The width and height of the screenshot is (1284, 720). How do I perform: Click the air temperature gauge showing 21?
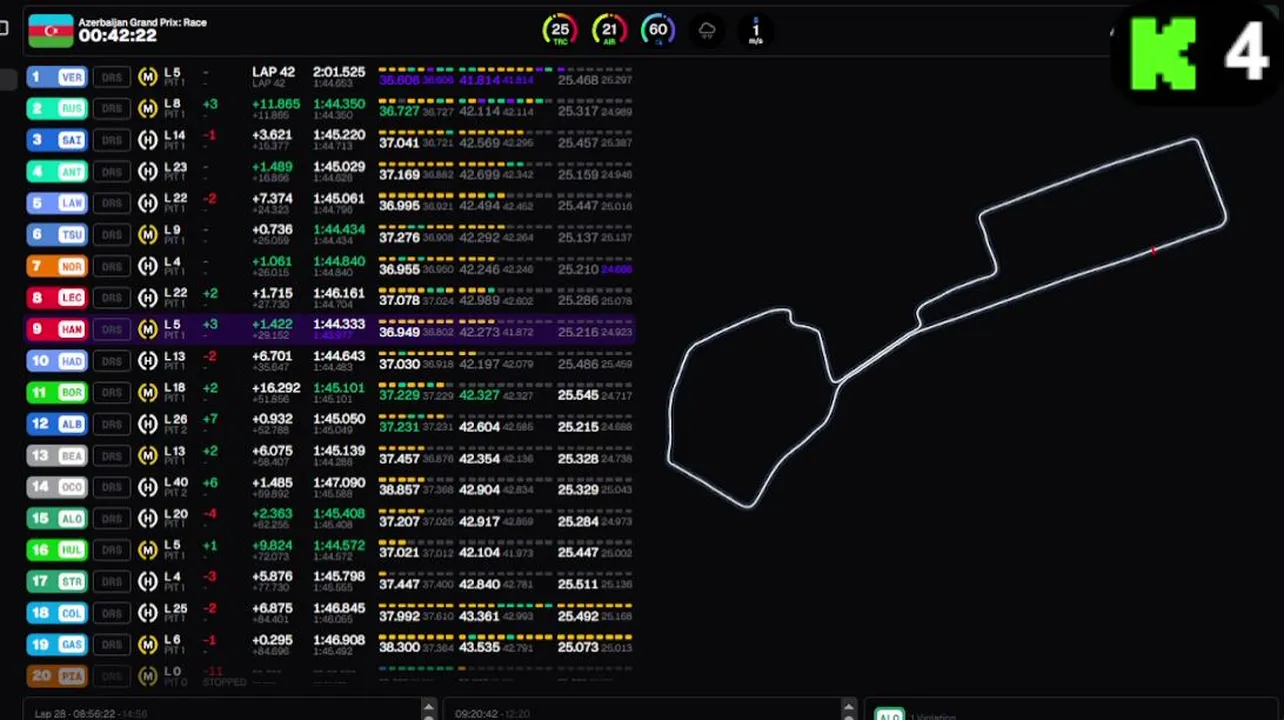pos(609,30)
